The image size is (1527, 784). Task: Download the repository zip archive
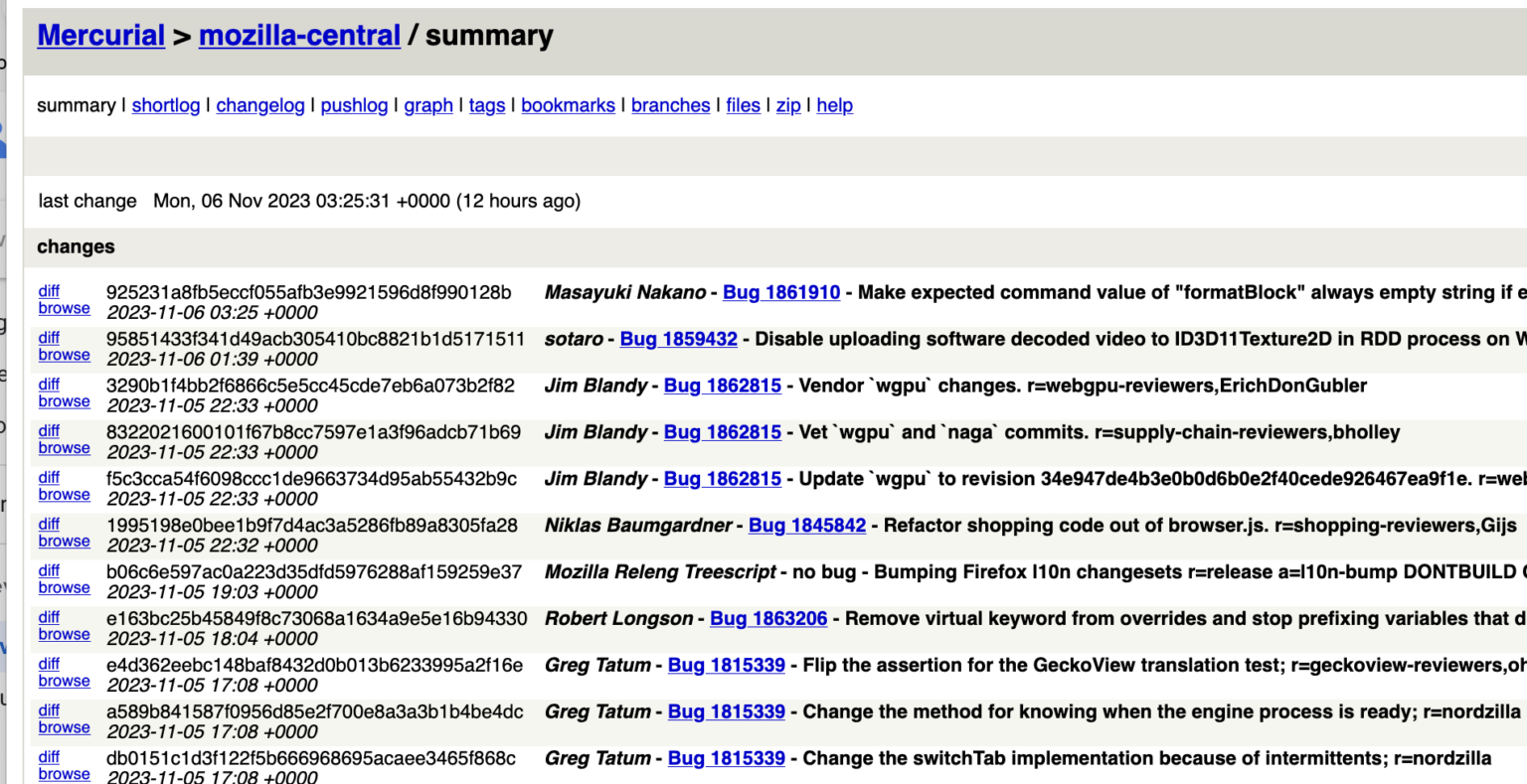[x=787, y=105]
